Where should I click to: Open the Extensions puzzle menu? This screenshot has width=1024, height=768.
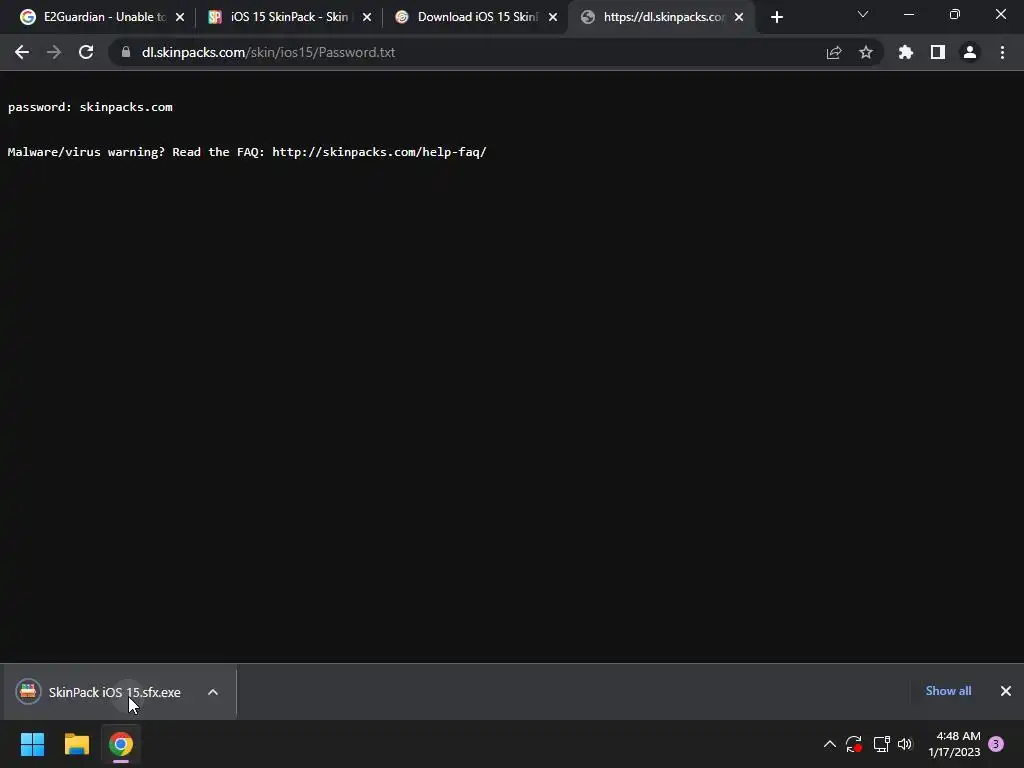[906, 52]
